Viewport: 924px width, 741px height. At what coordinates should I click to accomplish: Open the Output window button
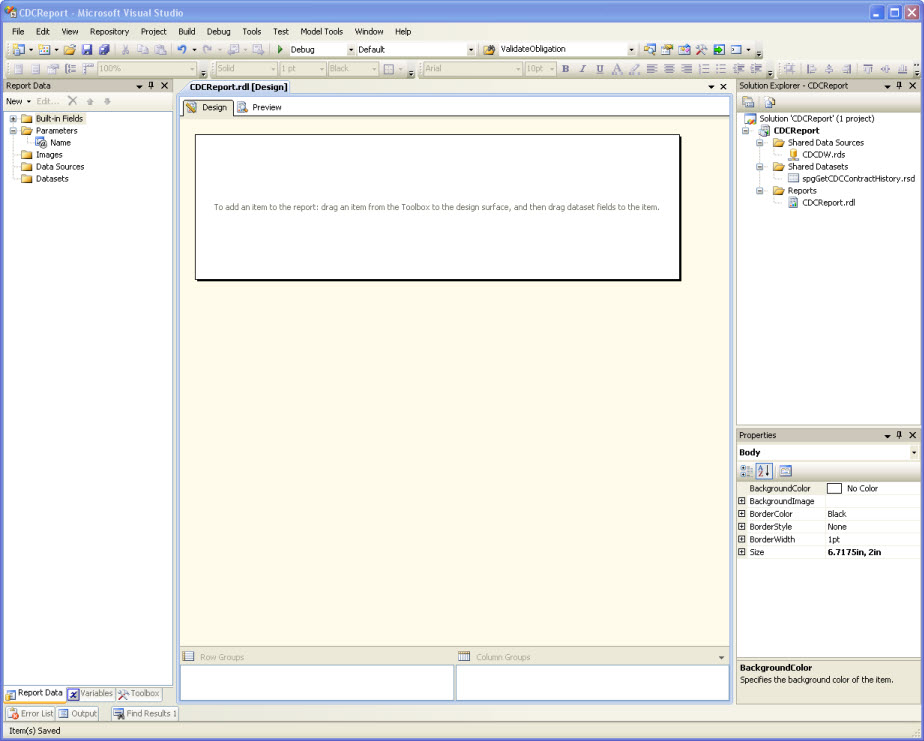click(78, 713)
